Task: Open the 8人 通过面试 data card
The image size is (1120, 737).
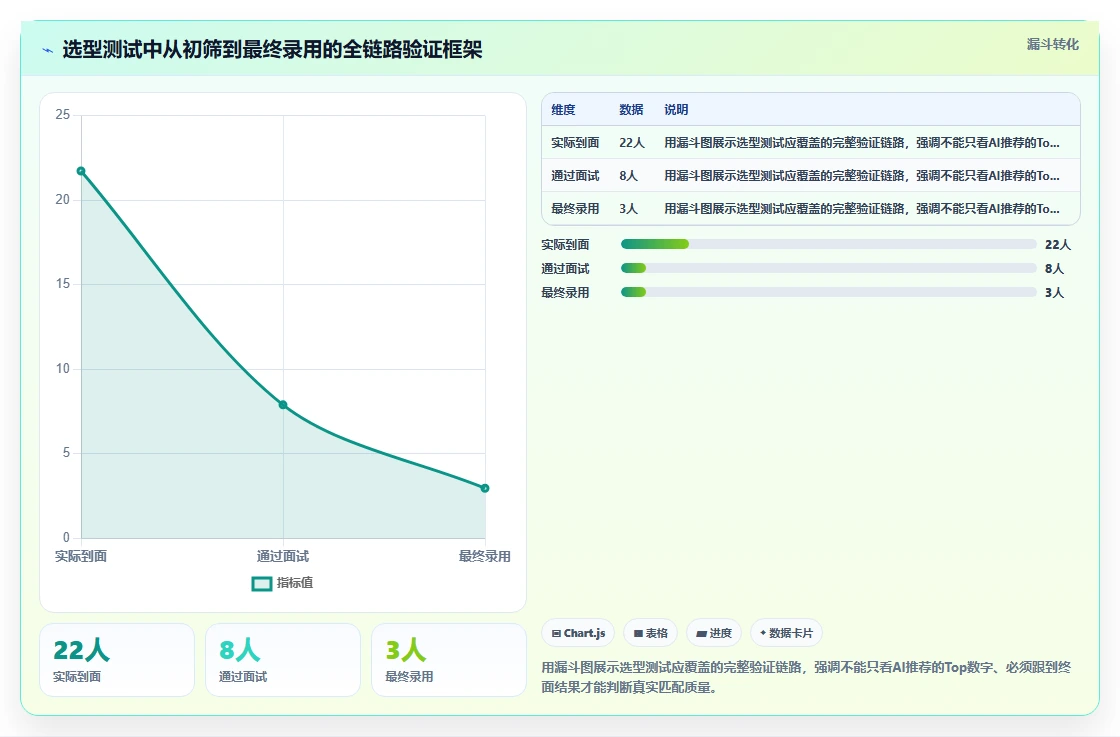Action: (x=283, y=660)
